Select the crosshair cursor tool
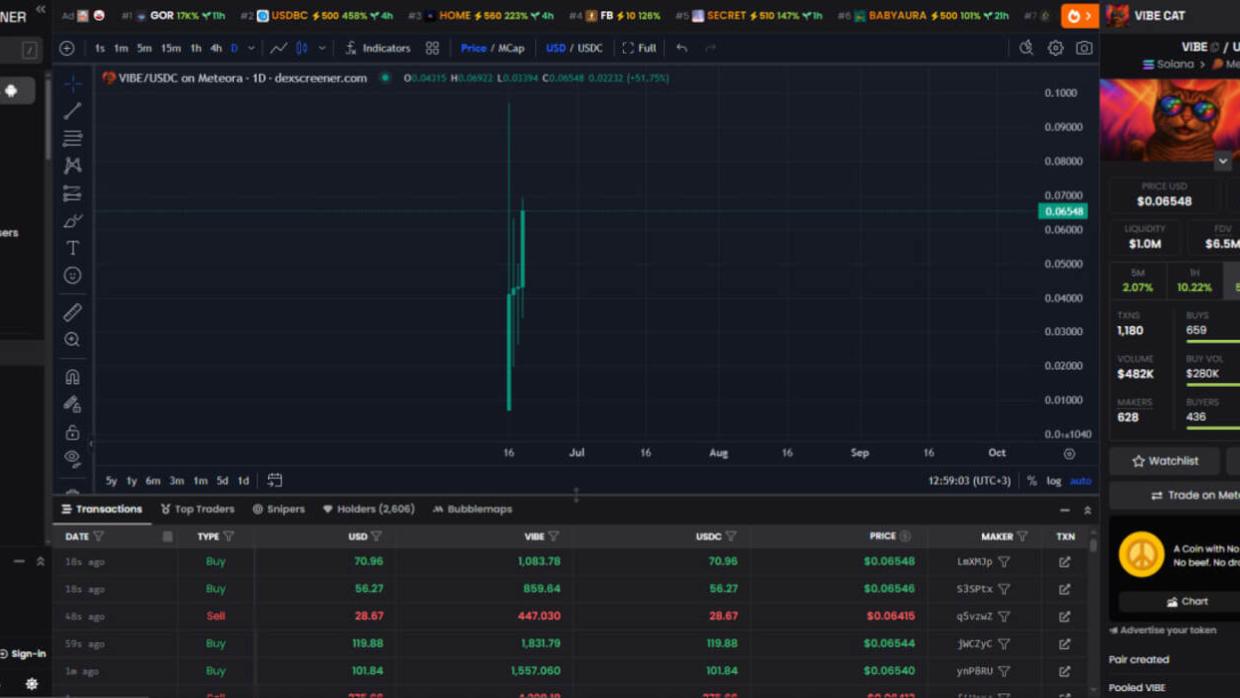This screenshot has width=1240, height=698. click(x=72, y=84)
